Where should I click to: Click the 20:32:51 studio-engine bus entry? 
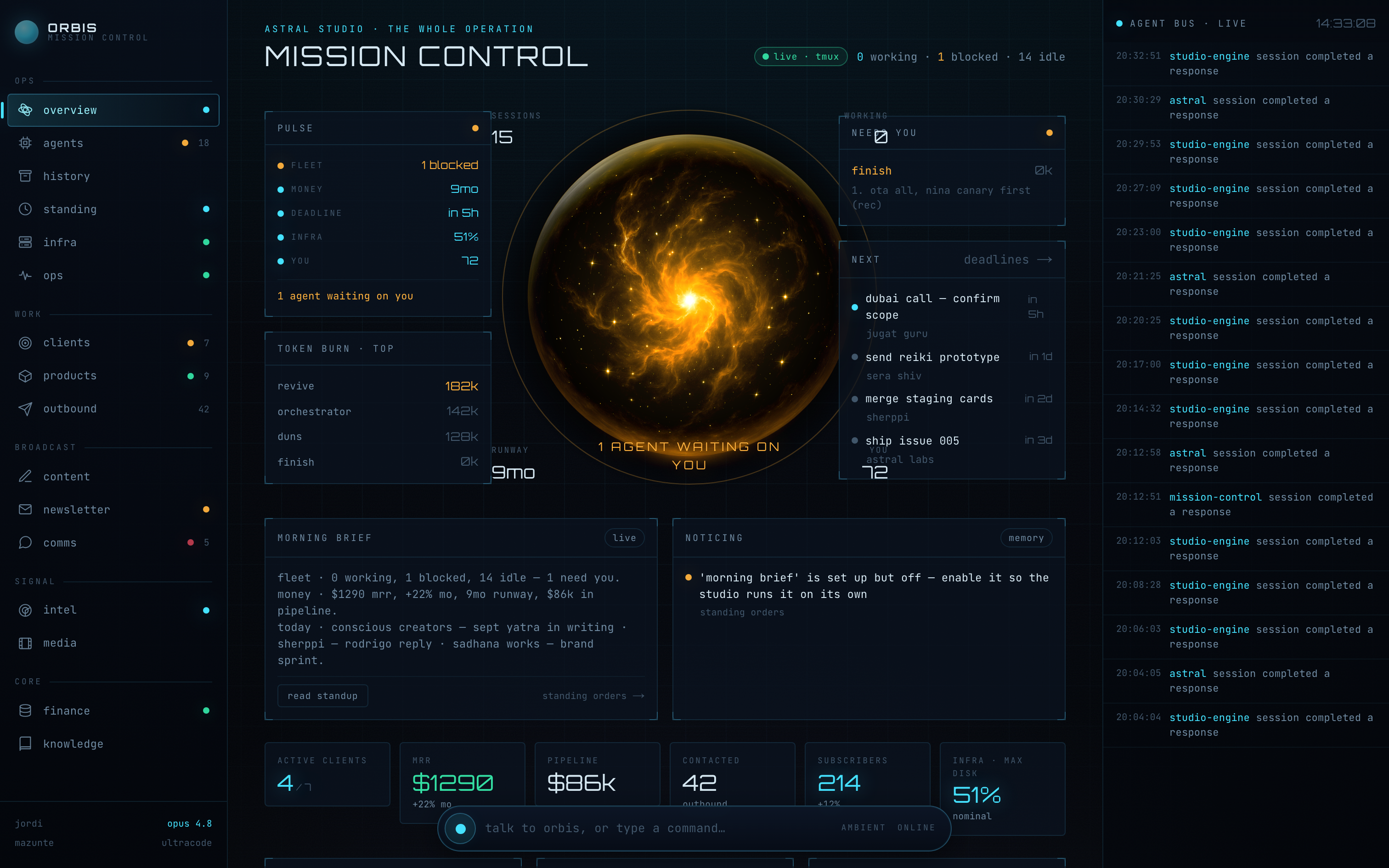[1246, 64]
